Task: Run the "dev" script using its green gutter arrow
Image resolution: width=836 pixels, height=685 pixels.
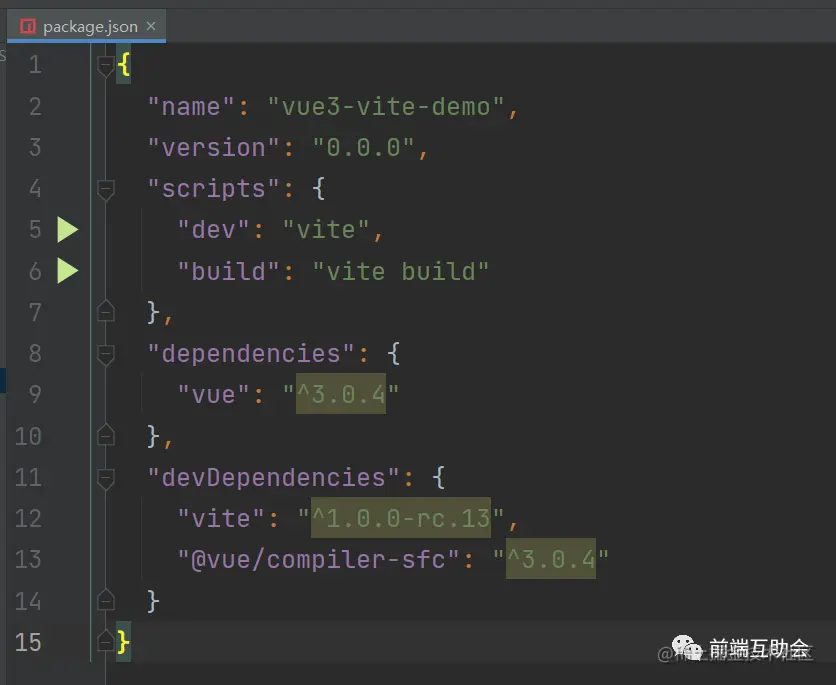Action: (67, 229)
